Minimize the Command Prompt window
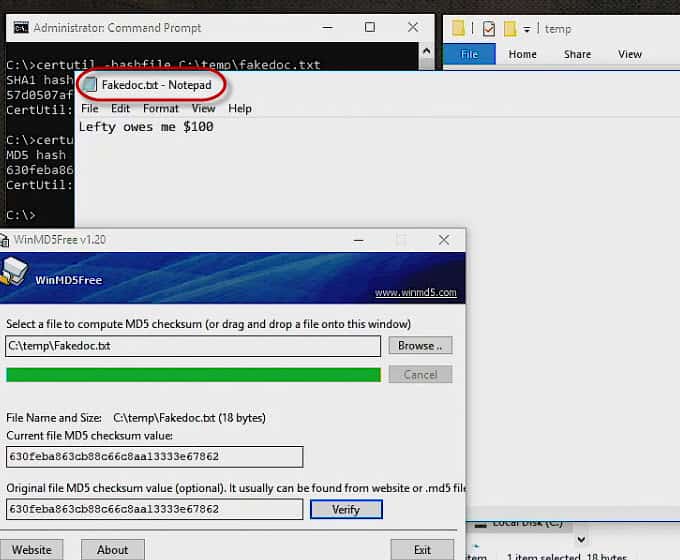The image size is (680, 560). click(x=328, y=27)
